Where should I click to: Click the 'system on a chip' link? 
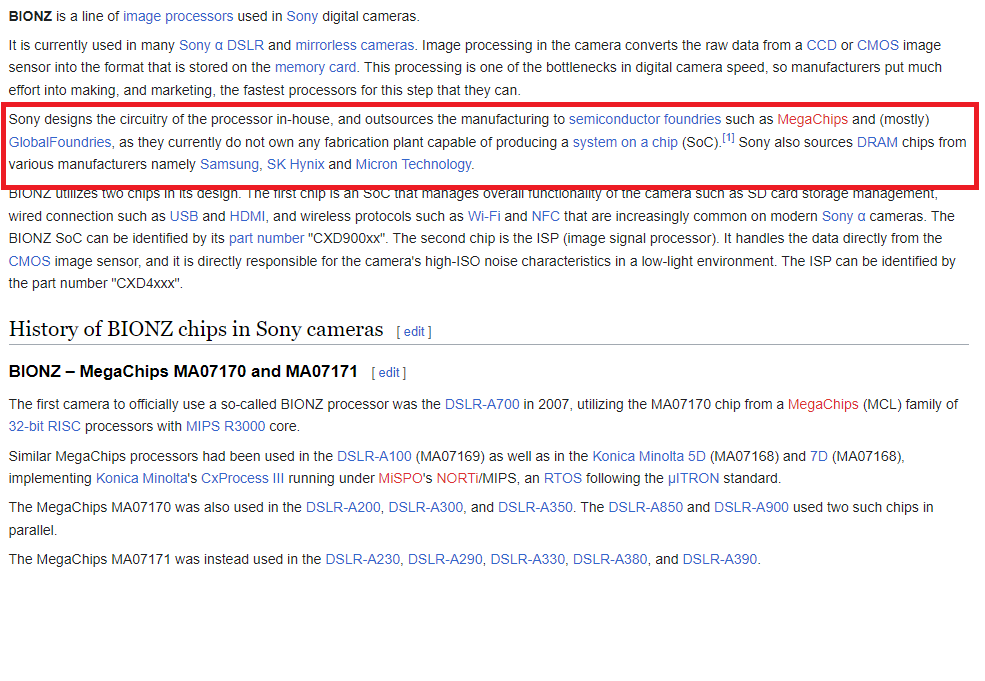click(625, 142)
